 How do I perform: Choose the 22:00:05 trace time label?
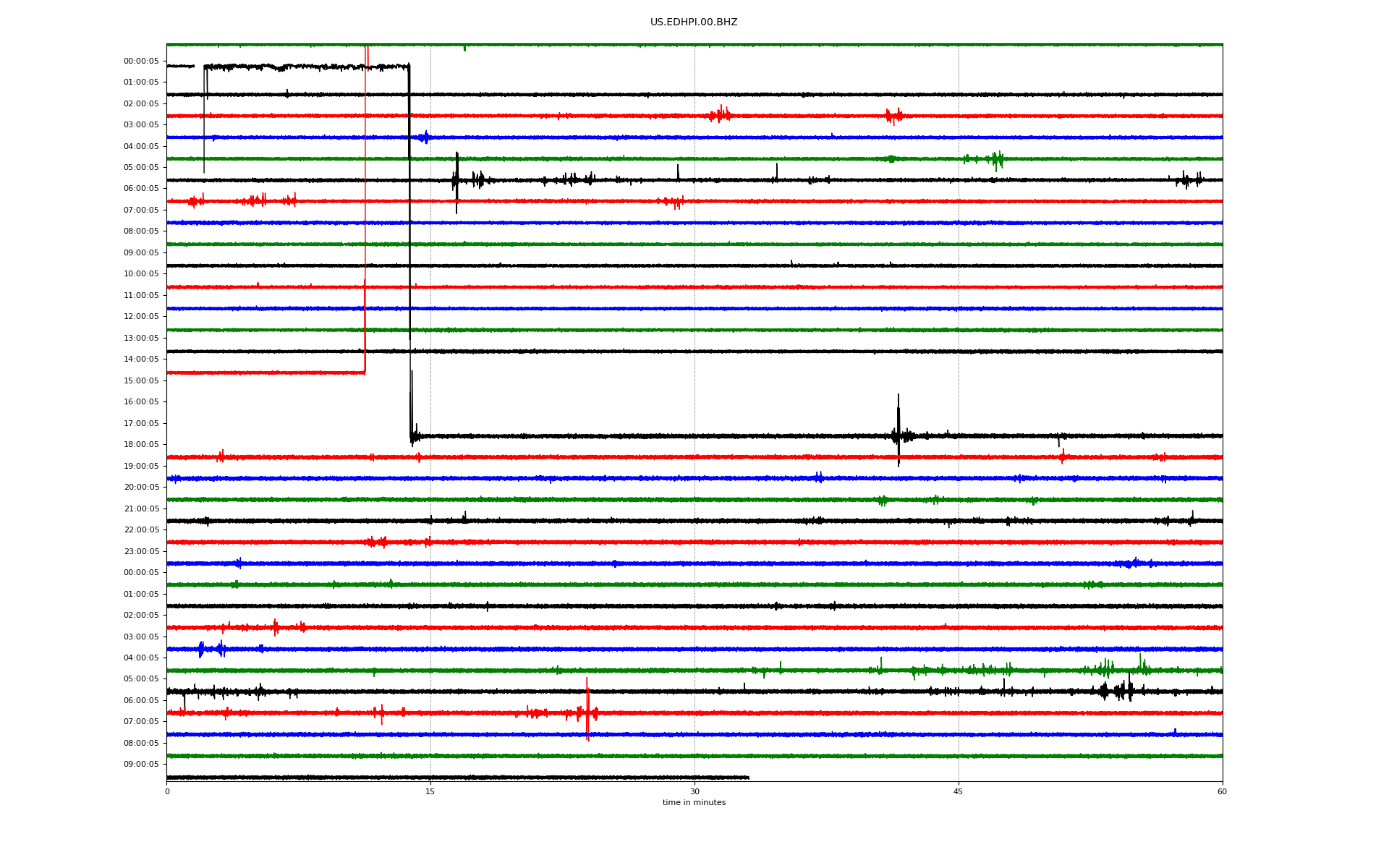141,530
